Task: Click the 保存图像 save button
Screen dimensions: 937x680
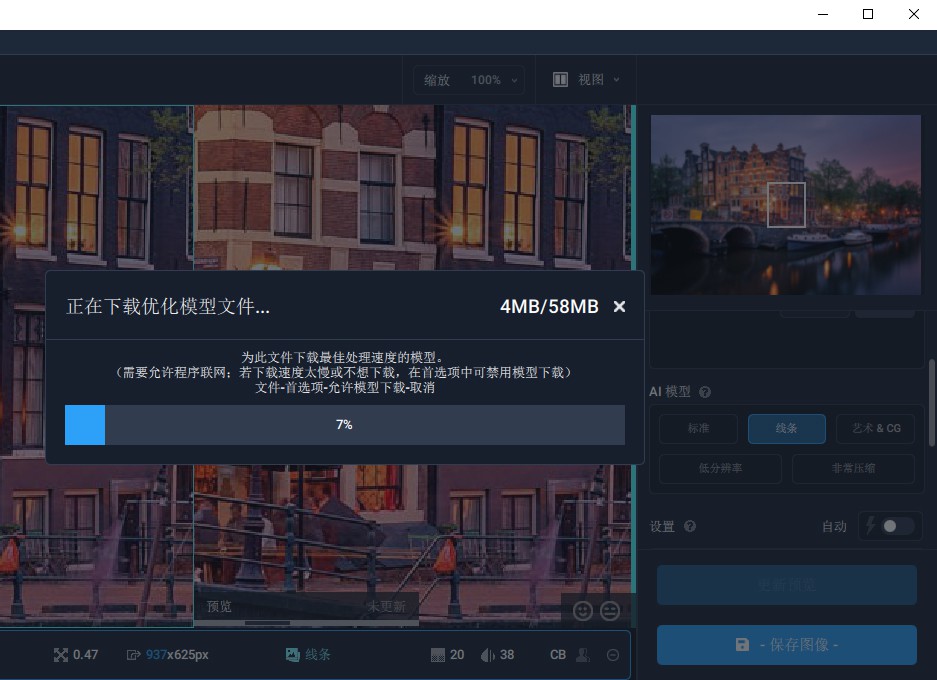Action: coord(786,645)
